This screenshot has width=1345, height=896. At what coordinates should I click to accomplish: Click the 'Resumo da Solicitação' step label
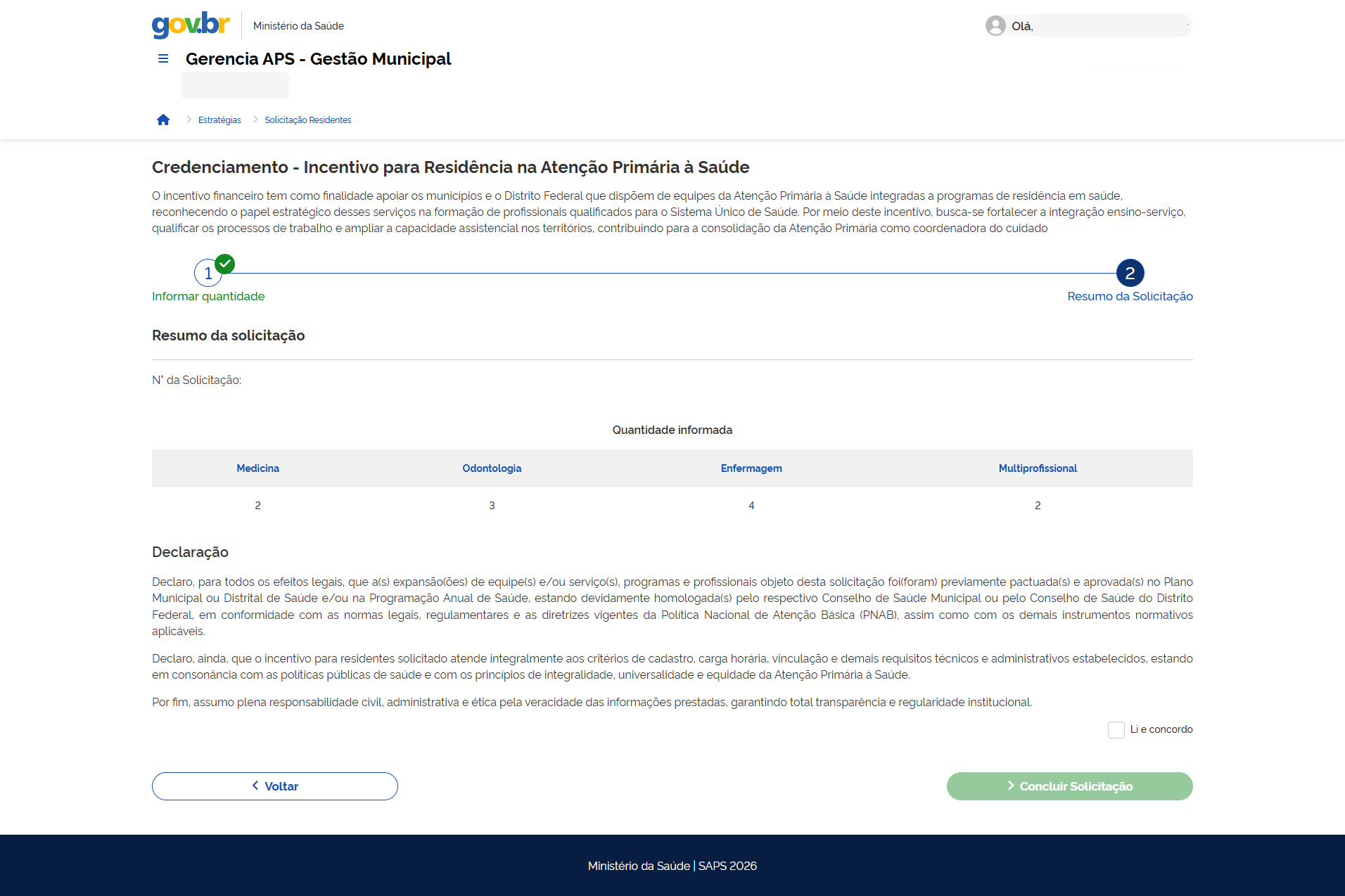(x=1130, y=297)
